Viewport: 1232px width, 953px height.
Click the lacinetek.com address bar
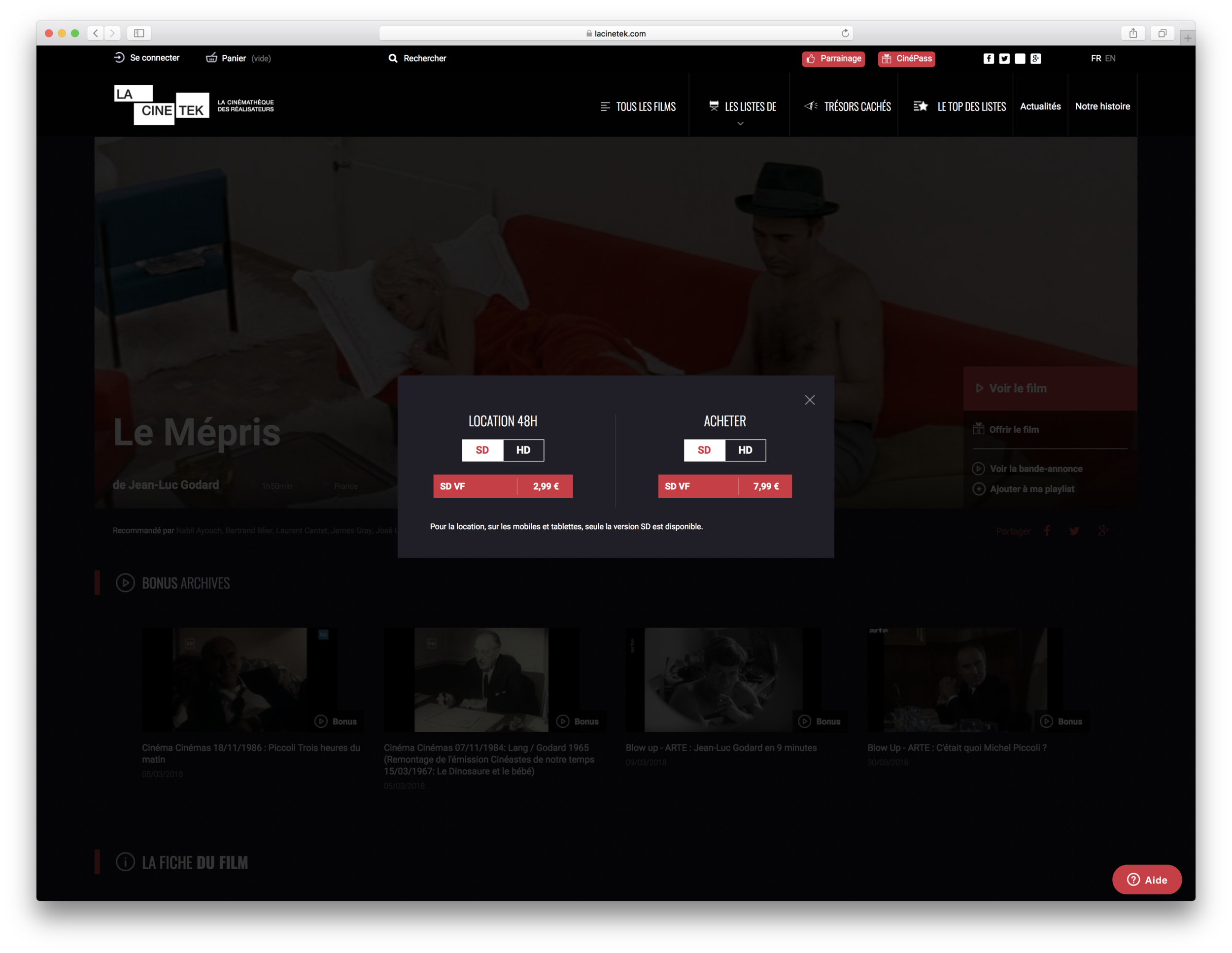point(616,34)
